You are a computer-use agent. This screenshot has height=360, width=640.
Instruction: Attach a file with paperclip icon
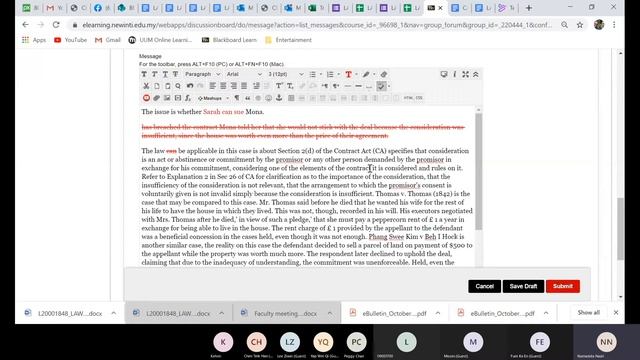[157, 98]
